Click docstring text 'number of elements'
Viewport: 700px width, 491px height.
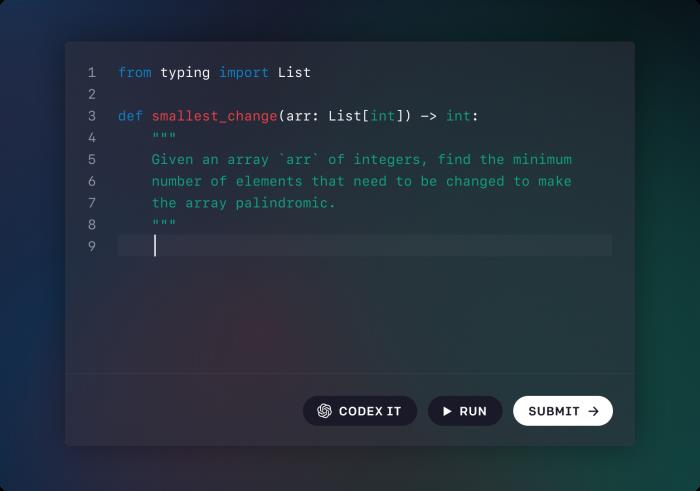[x=227, y=181]
